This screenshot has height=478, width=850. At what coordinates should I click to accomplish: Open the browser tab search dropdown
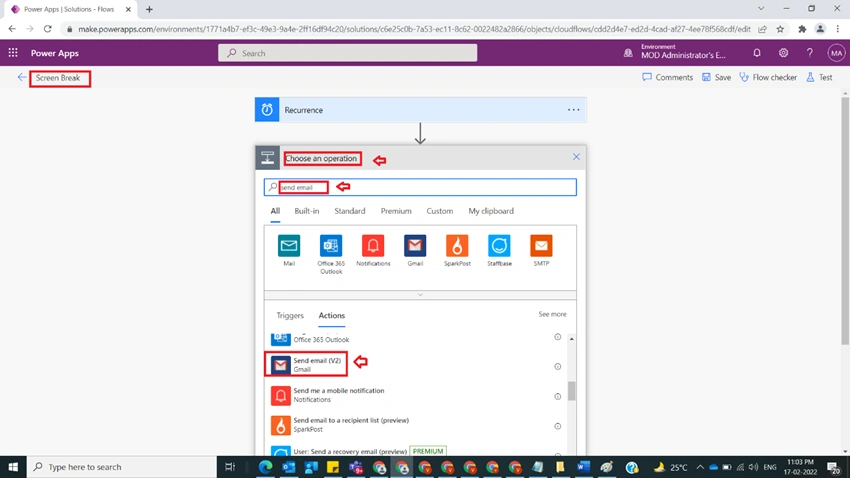pos(761,9)
